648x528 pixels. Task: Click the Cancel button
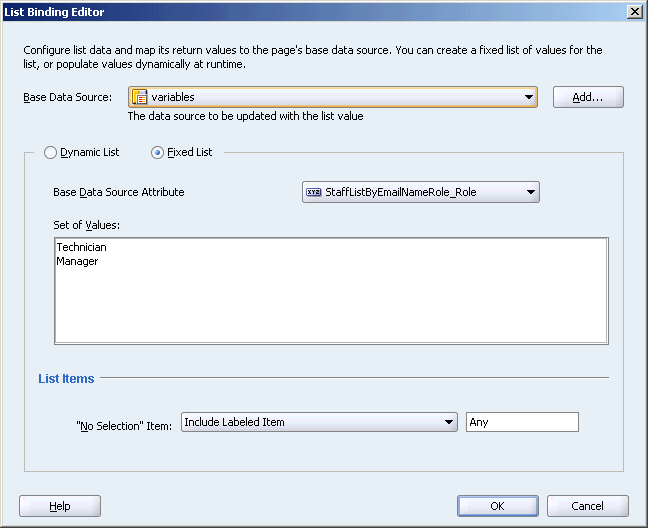coord(588,506)
